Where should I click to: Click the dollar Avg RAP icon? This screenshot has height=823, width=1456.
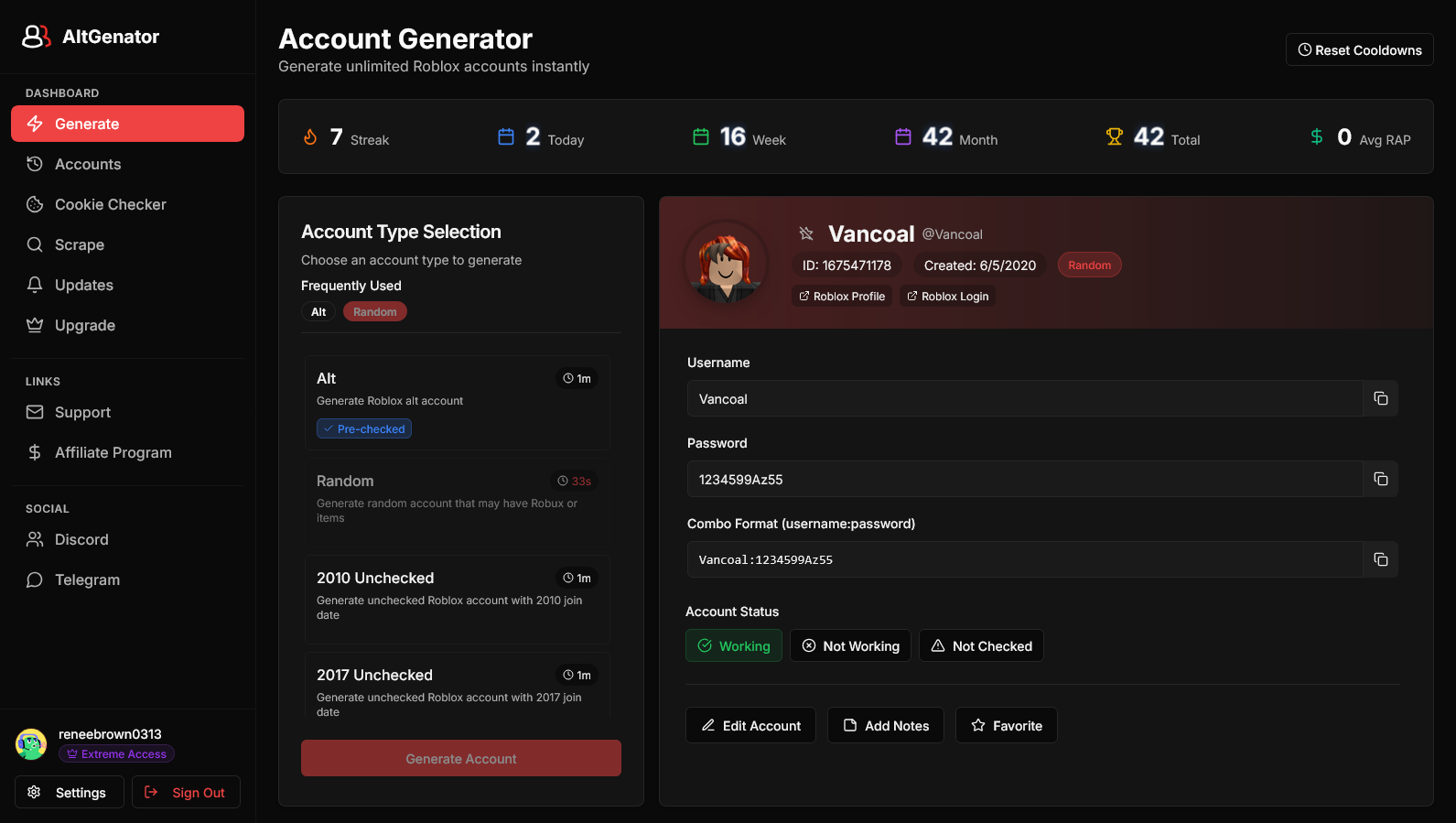(1317, 136)
